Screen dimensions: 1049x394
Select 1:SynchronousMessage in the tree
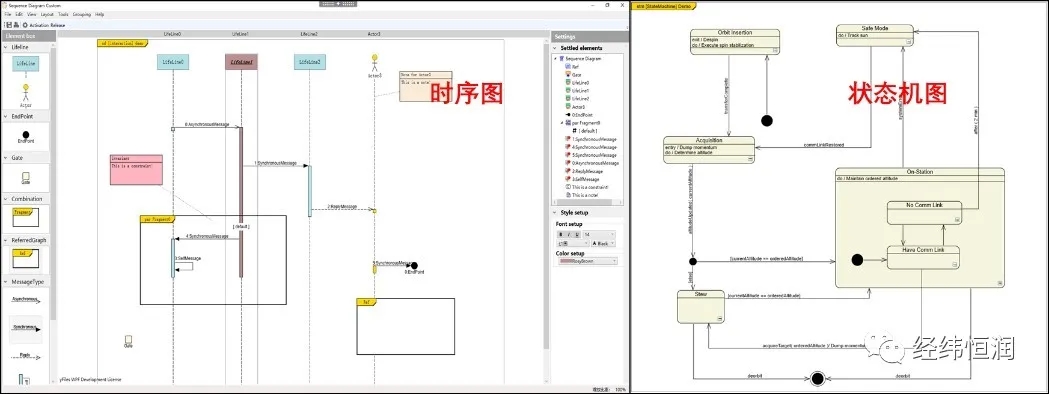click(x=594, y=139)
